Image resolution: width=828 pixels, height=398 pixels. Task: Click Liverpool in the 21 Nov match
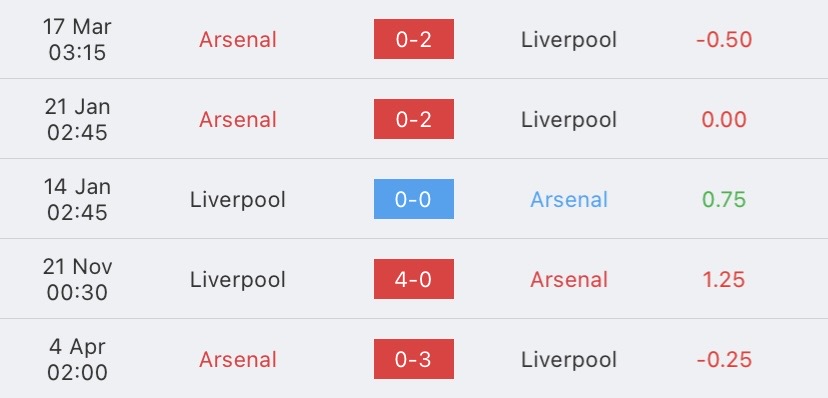click(238, 280)
